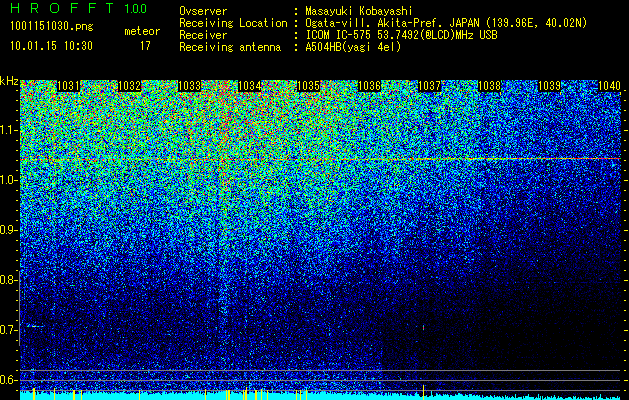Click the 1037 time label
This screenshot has height=400, width=629.
pos(429,86)
